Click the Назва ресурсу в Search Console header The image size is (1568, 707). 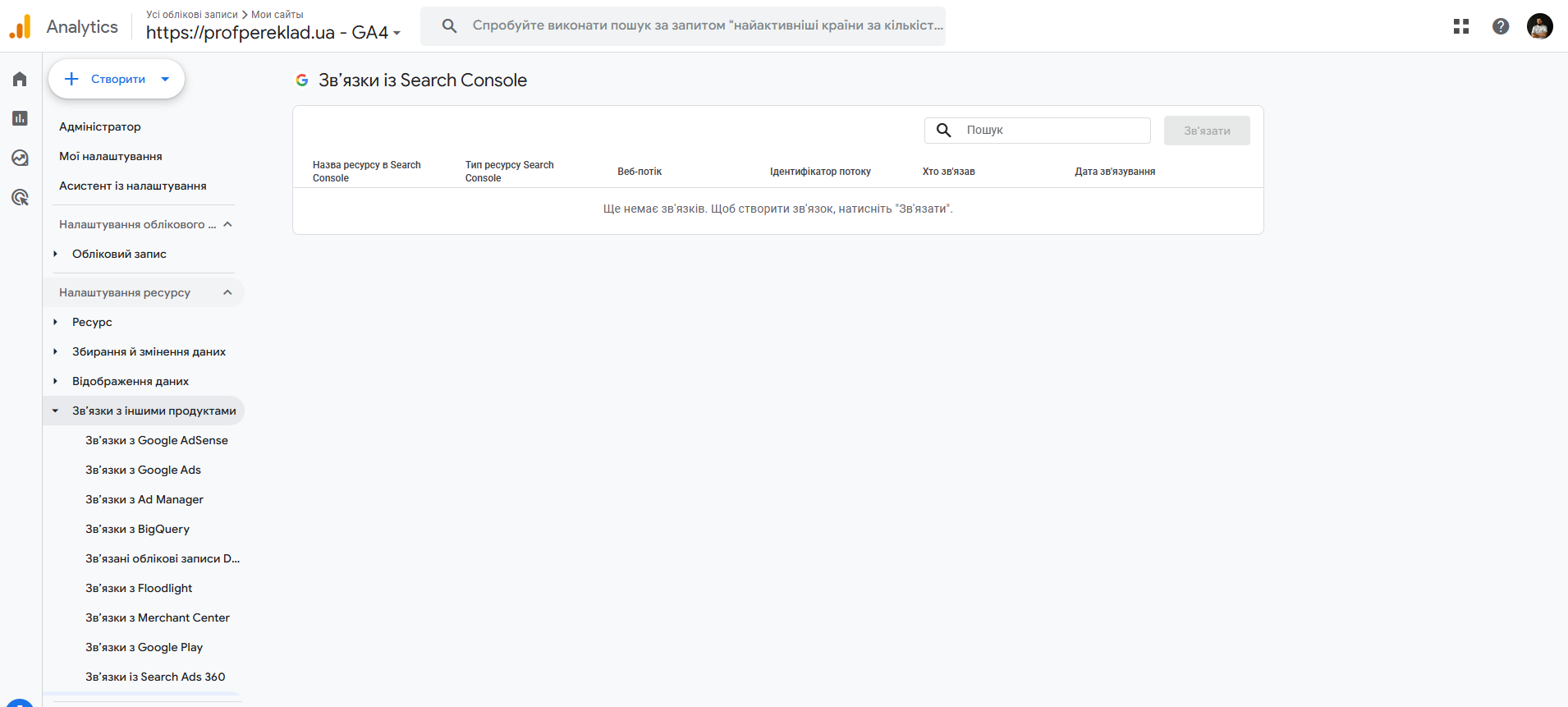coord(367,172)
